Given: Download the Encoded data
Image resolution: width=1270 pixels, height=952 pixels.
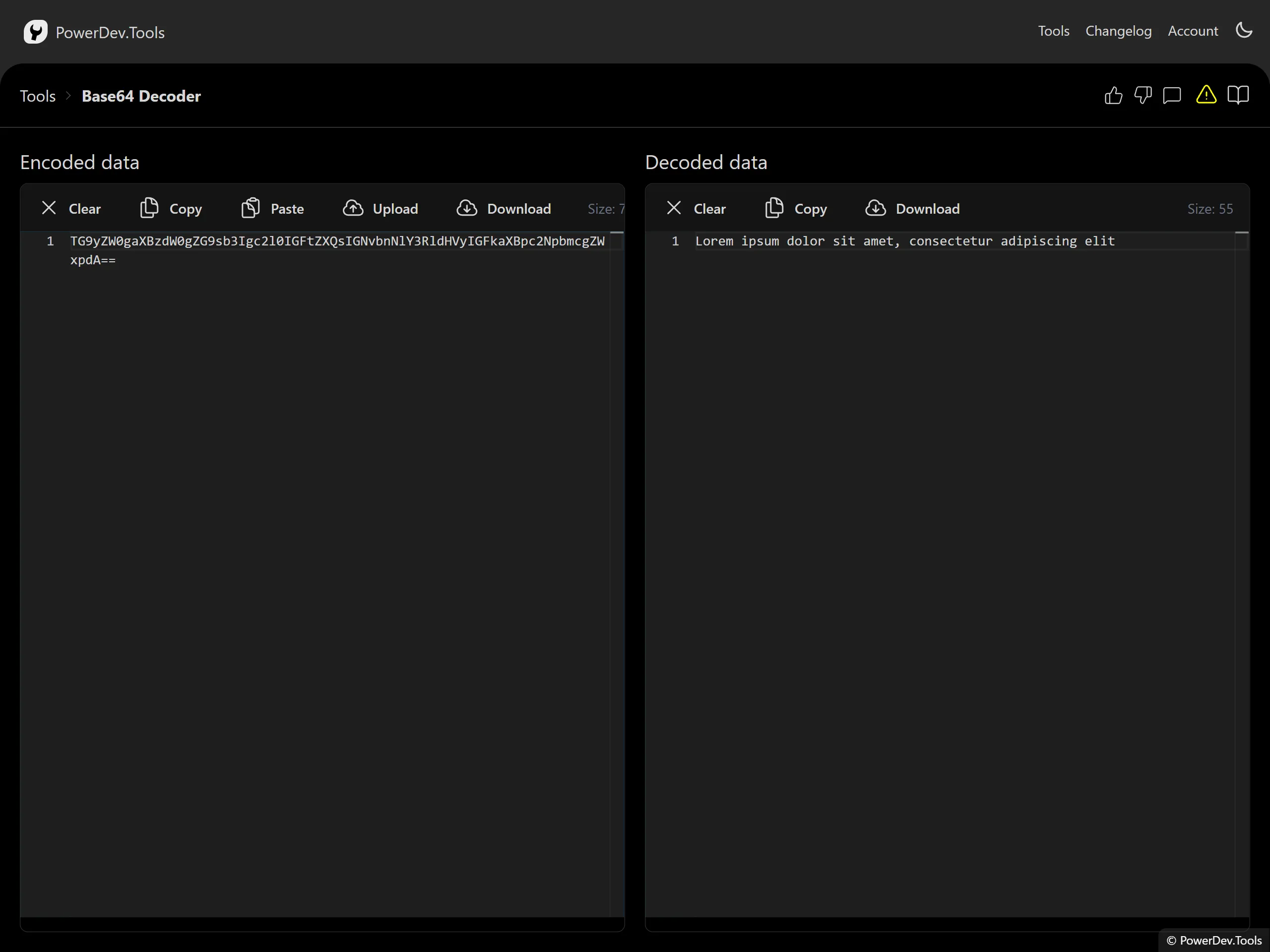Looking at the screenshot, I should click(x=504, y=208).
